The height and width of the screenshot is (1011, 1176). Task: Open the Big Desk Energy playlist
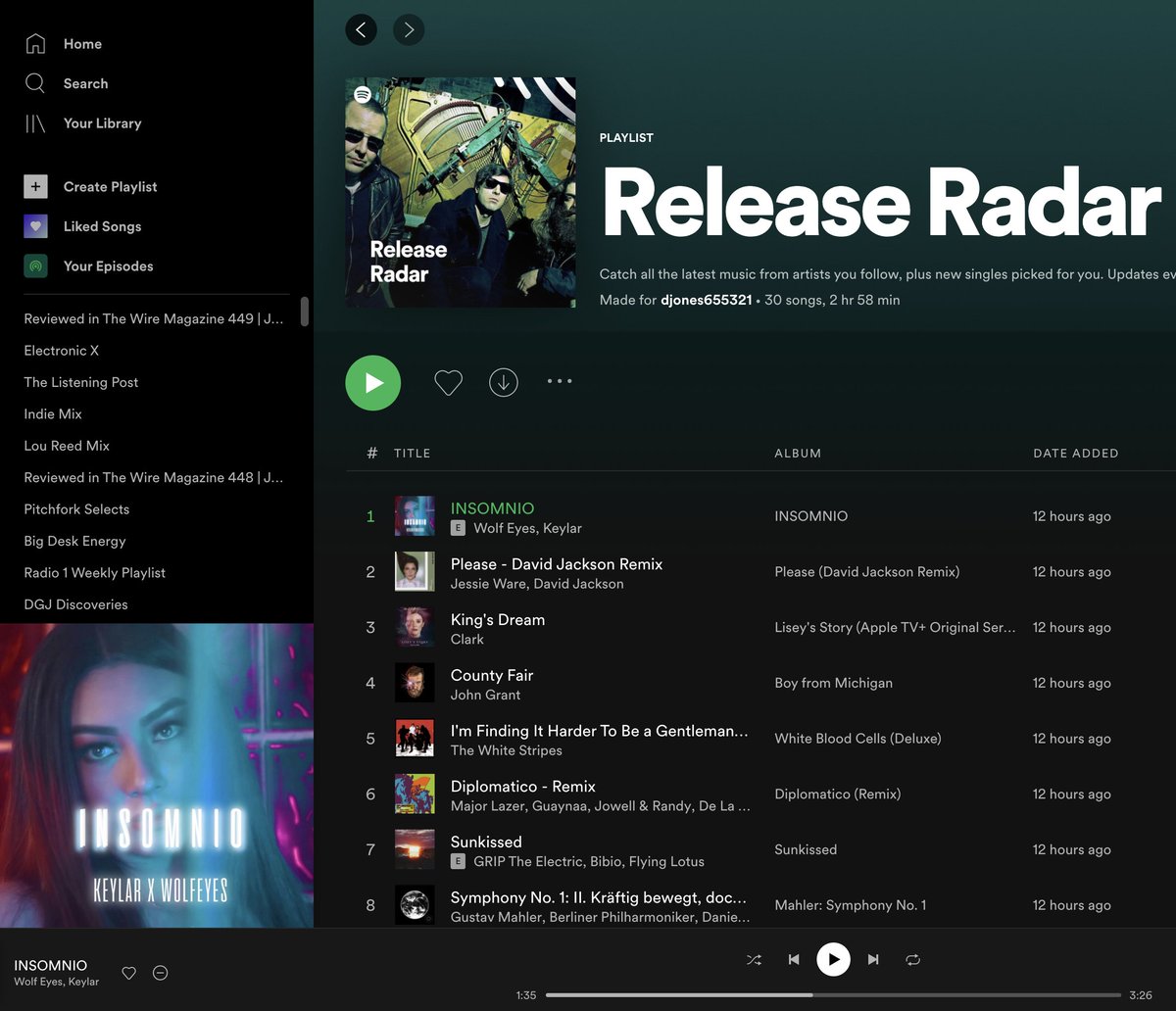(74, 541)
